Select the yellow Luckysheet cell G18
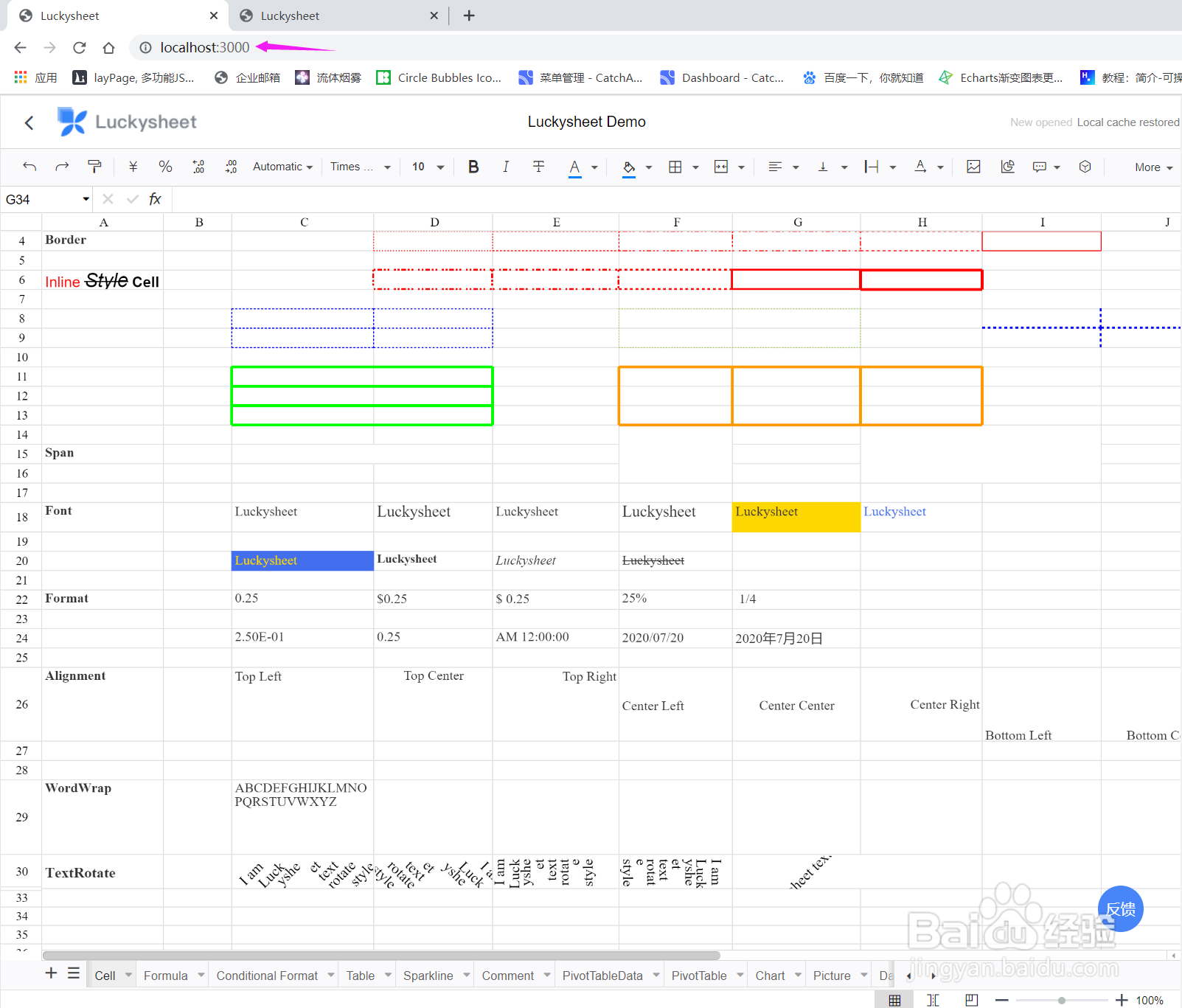This screenshot has width=1182, height=1008. (796, 517)
